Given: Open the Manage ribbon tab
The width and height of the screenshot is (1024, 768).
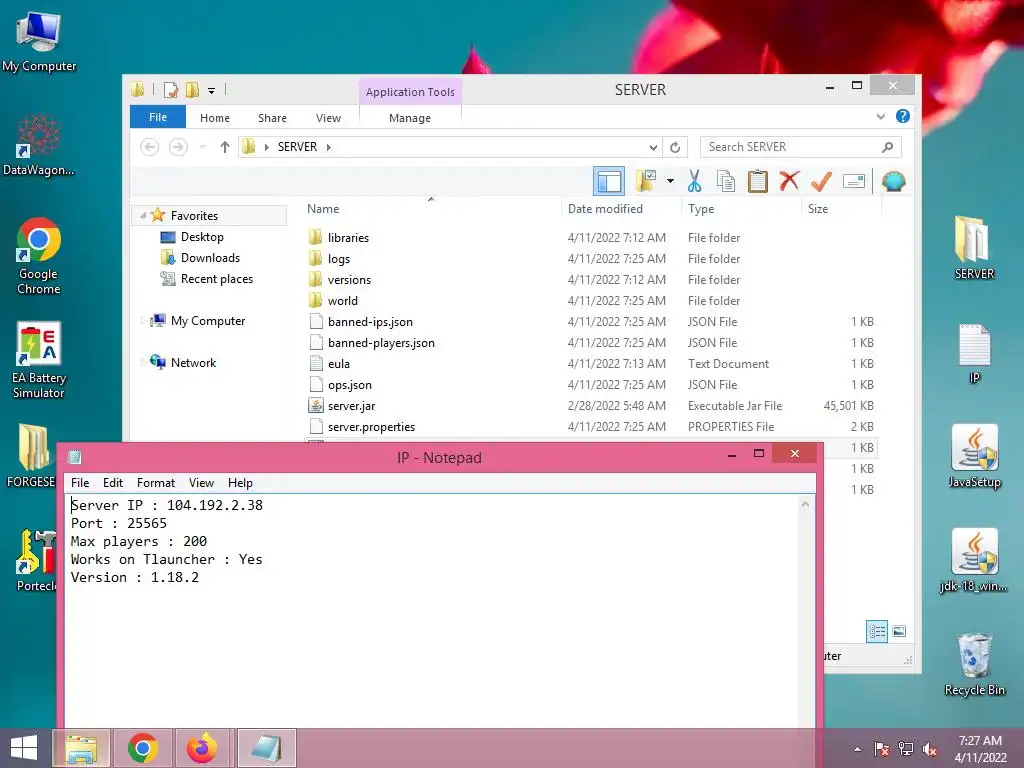Looking at the screenshot, I should (409, 118).
